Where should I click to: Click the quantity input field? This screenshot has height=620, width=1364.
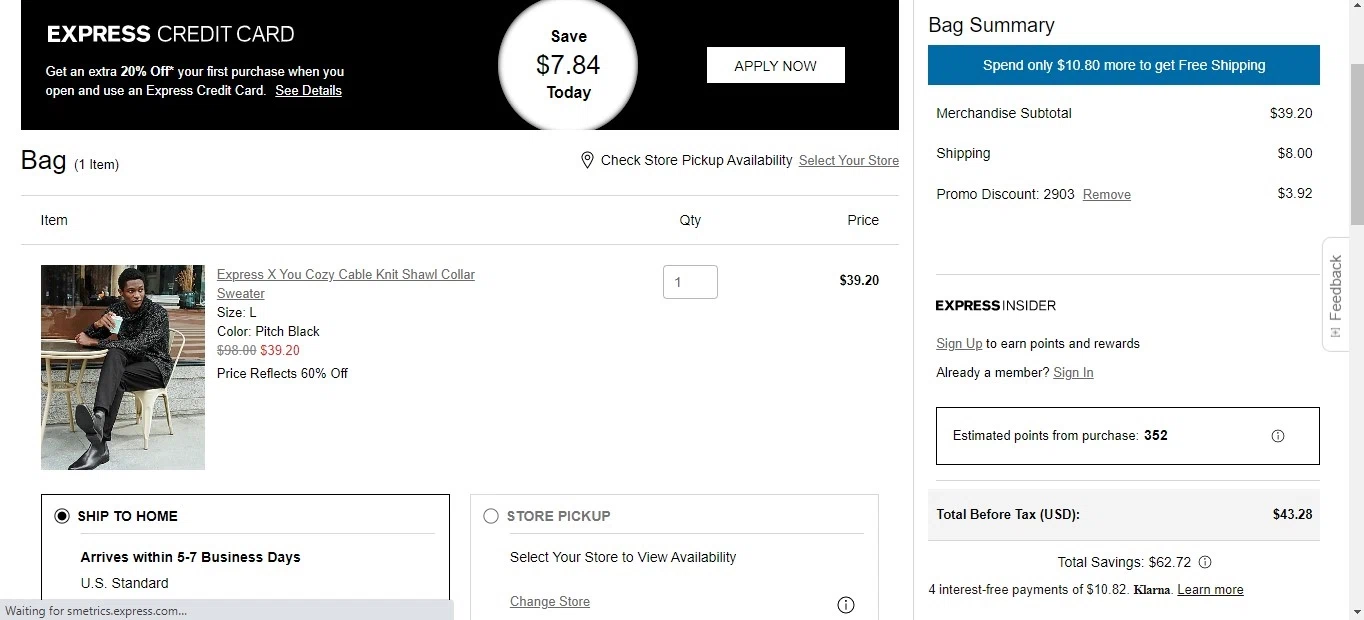(690, 282)
